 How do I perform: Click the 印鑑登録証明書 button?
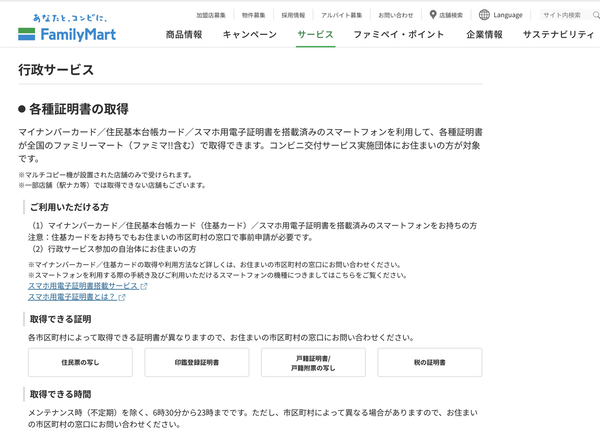(x=197, y=362)
